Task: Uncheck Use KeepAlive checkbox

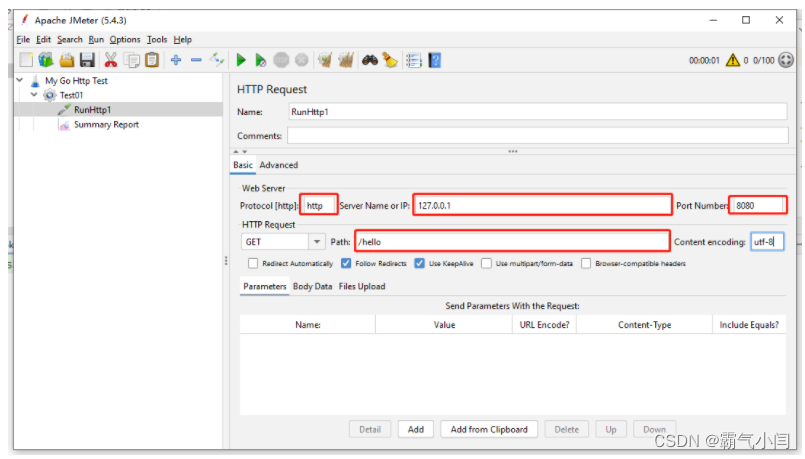Action: (420, 263)
